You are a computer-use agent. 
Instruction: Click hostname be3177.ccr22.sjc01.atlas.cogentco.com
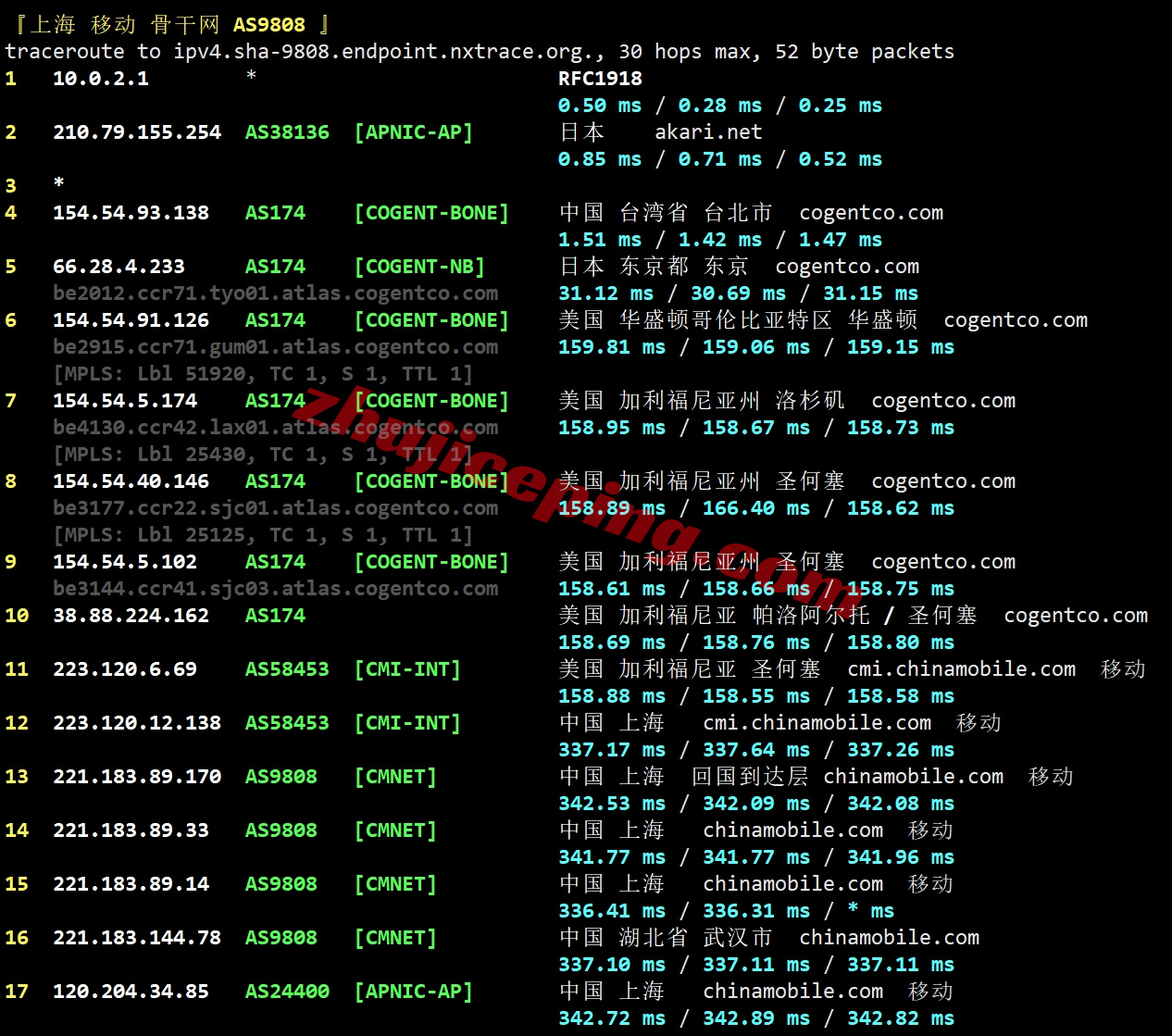(x=275, y=508)
